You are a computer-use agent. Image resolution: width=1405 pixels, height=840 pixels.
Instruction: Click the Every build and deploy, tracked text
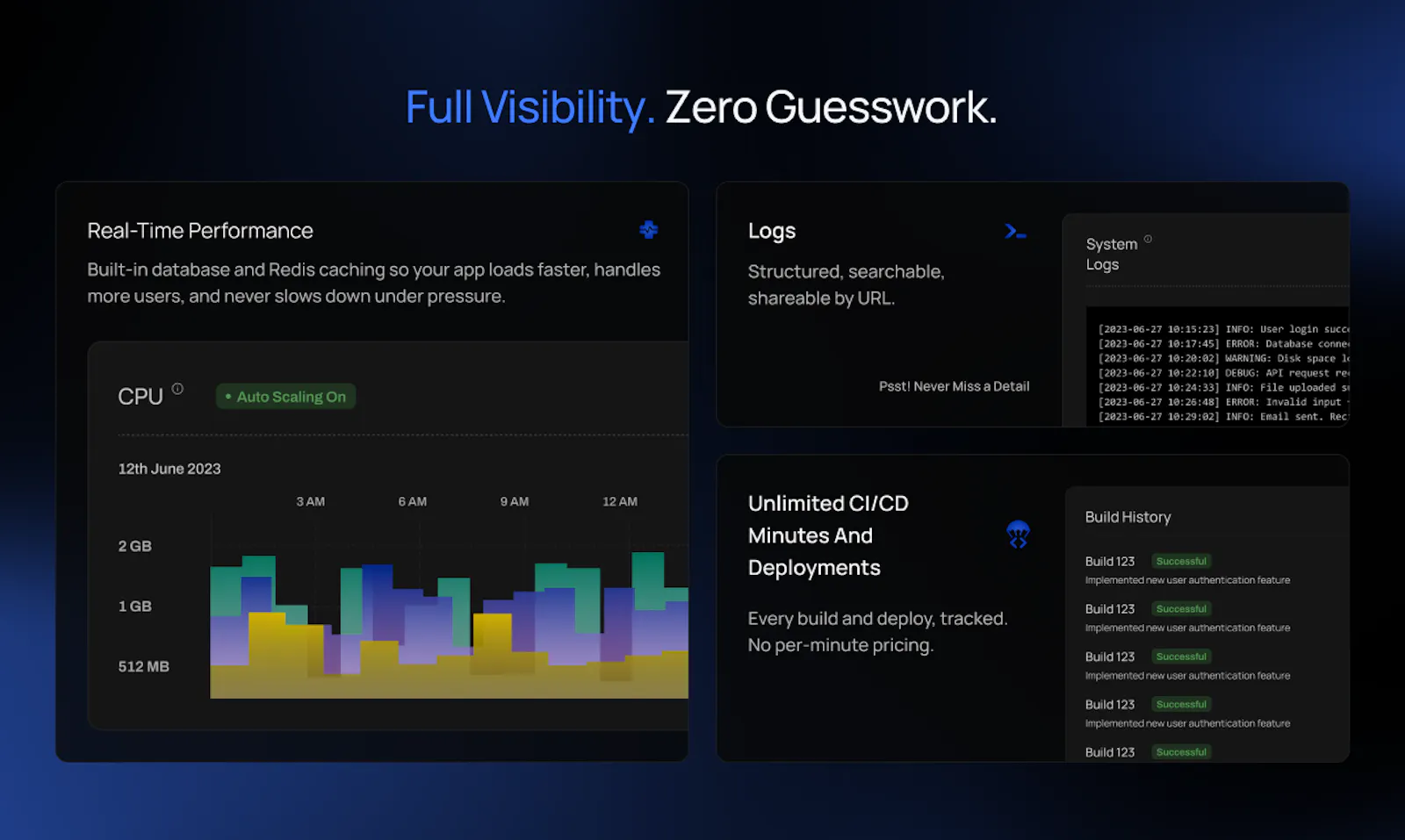[877, 632]
